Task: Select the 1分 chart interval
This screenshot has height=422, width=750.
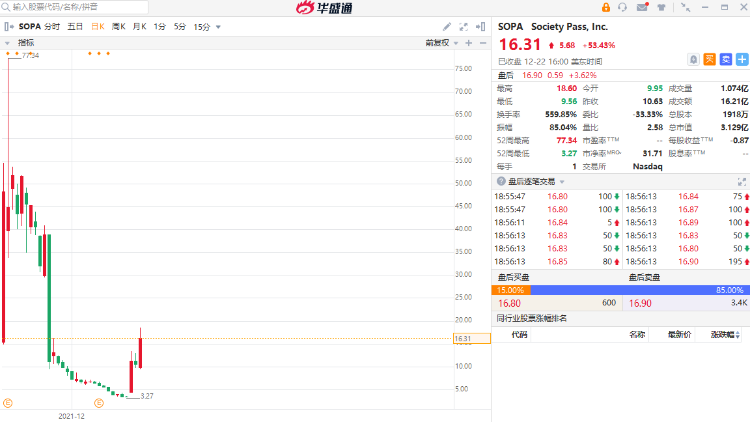Action: pos(159,27)
